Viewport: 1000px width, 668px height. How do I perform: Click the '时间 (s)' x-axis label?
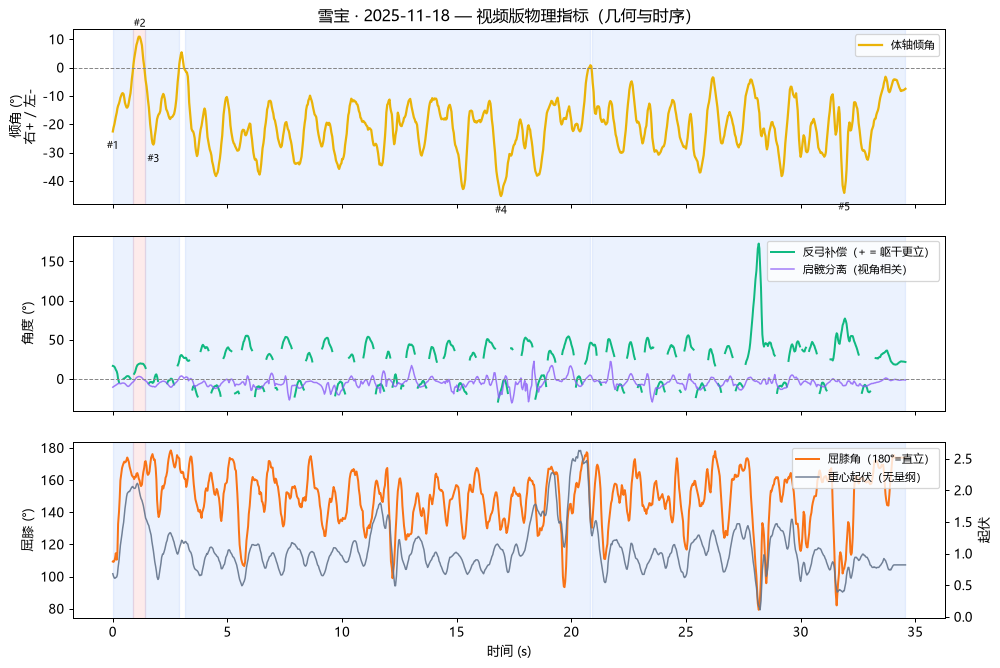(509, 651)
